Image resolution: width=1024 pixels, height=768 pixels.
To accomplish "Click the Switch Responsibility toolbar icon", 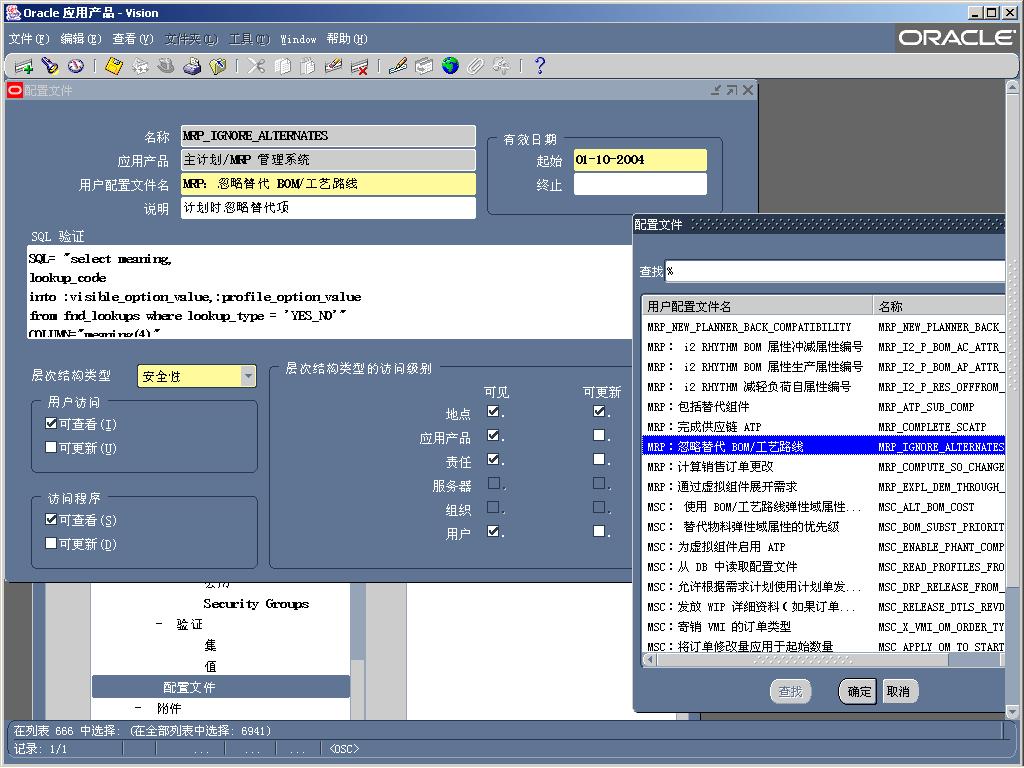I will [x=166, y=66].
